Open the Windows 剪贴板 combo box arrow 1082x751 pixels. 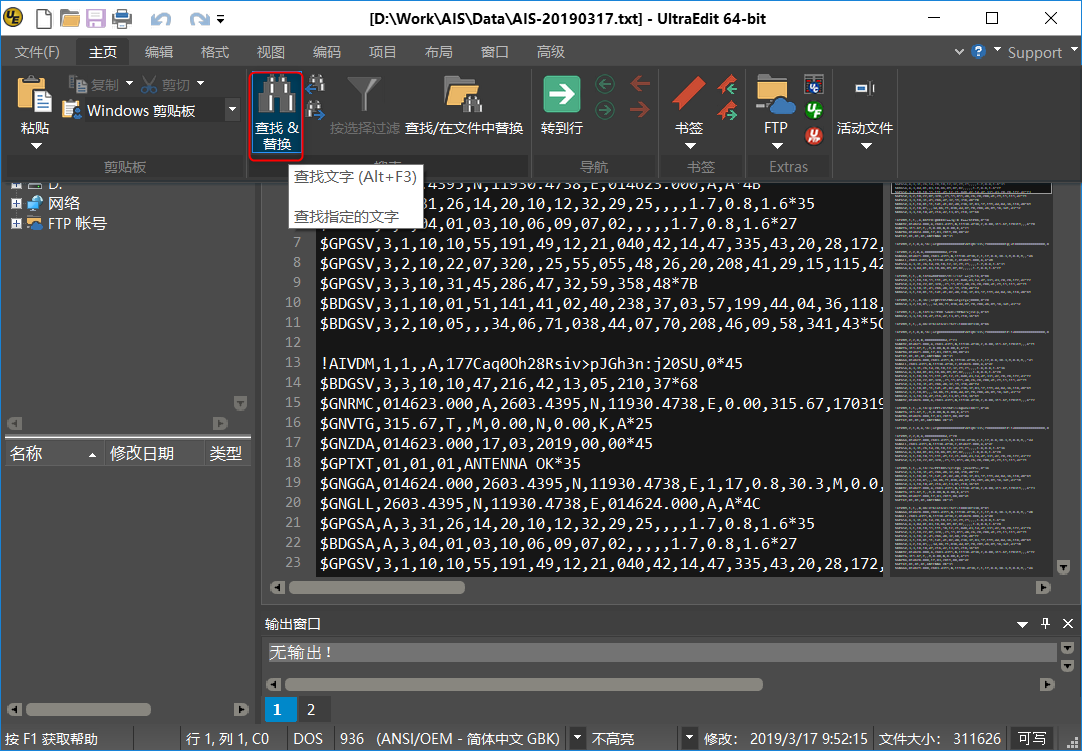[x=233, y=109]
